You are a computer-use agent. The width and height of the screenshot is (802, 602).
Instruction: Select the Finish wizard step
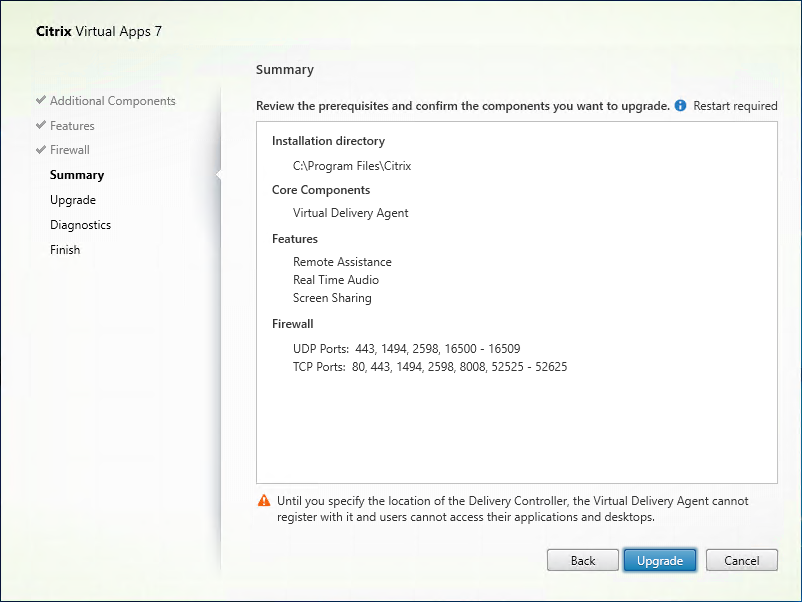[x=65, y=250]
